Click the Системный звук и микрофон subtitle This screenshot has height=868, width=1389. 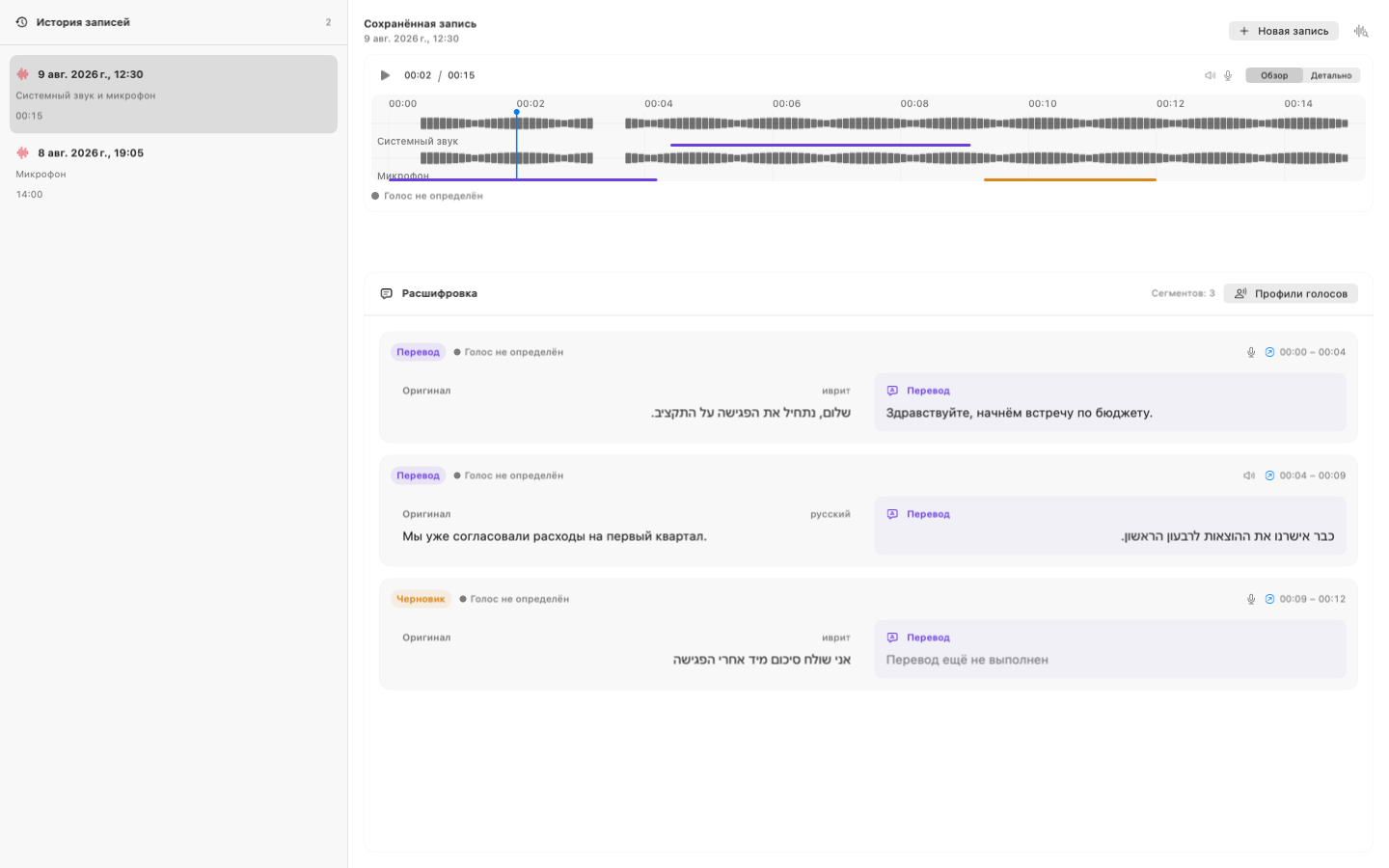pos(85,95)
